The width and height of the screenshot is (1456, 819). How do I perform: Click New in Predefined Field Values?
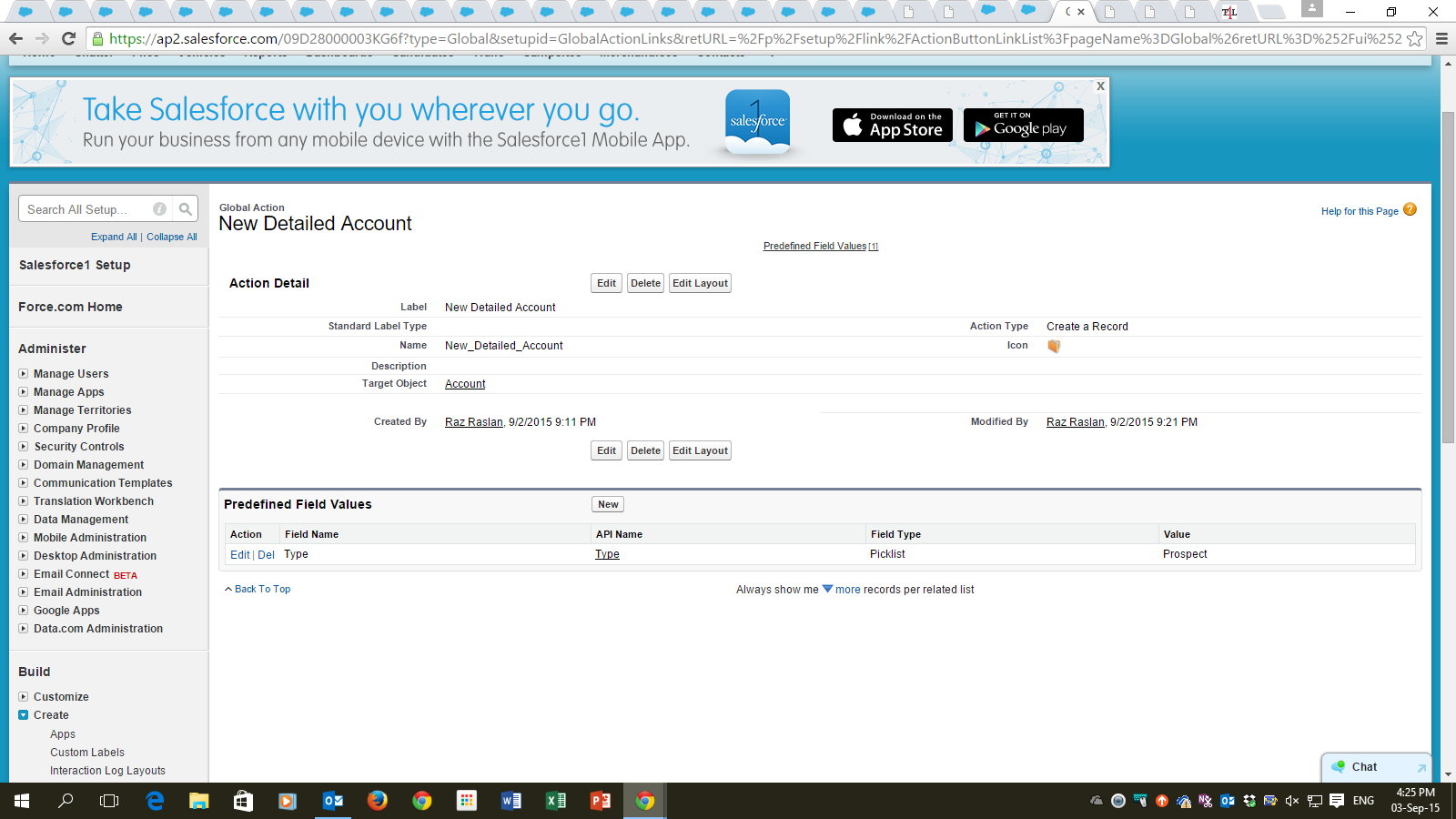tap(608, 504)
